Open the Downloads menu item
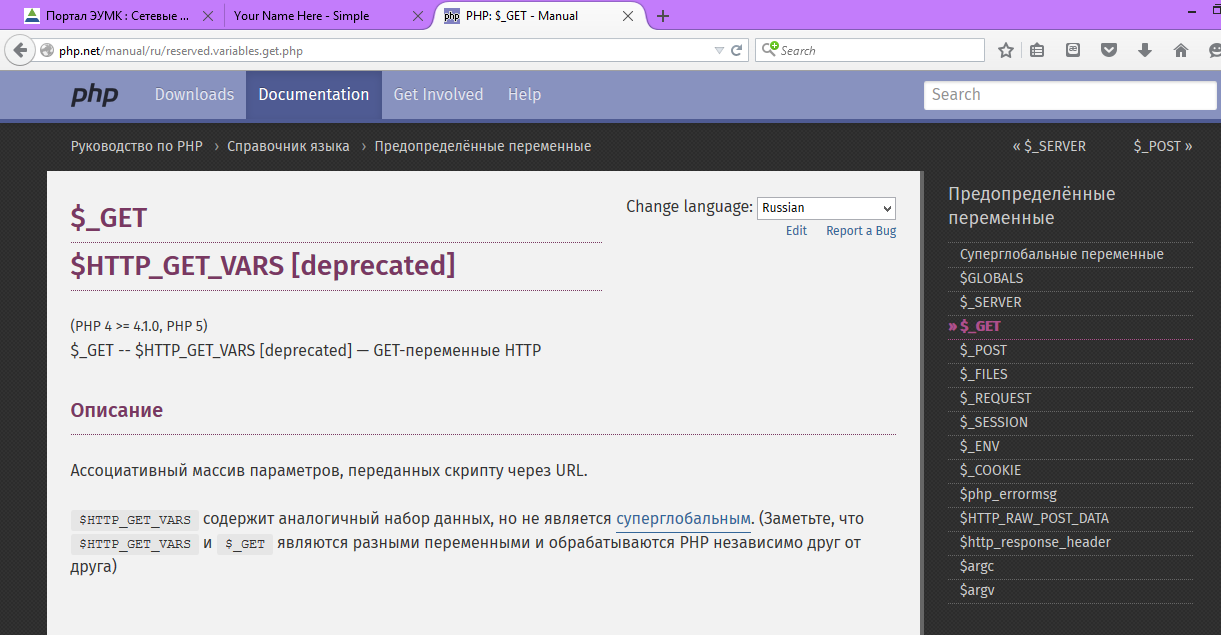Image resolution: width=1221 pixels, height=635 pixels. (194, 95)
